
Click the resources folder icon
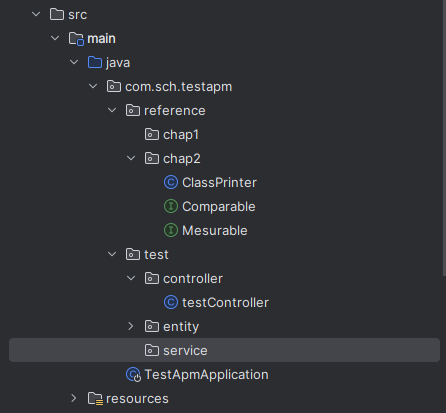tap(95, 399)
